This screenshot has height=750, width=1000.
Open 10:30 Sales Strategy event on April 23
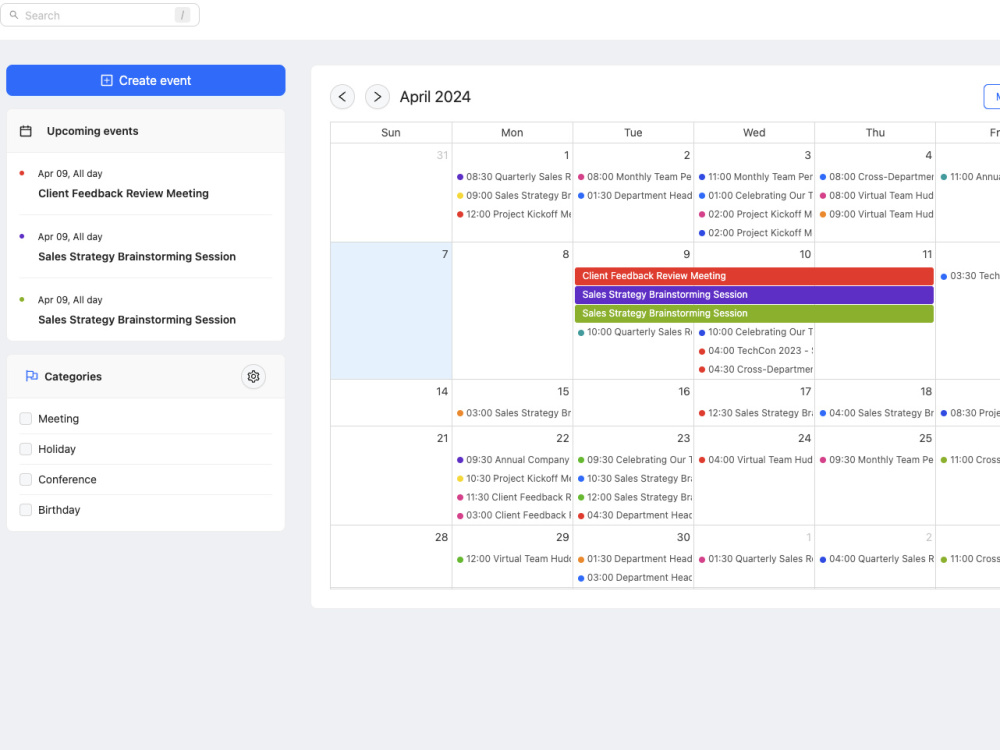click(634, 478)
